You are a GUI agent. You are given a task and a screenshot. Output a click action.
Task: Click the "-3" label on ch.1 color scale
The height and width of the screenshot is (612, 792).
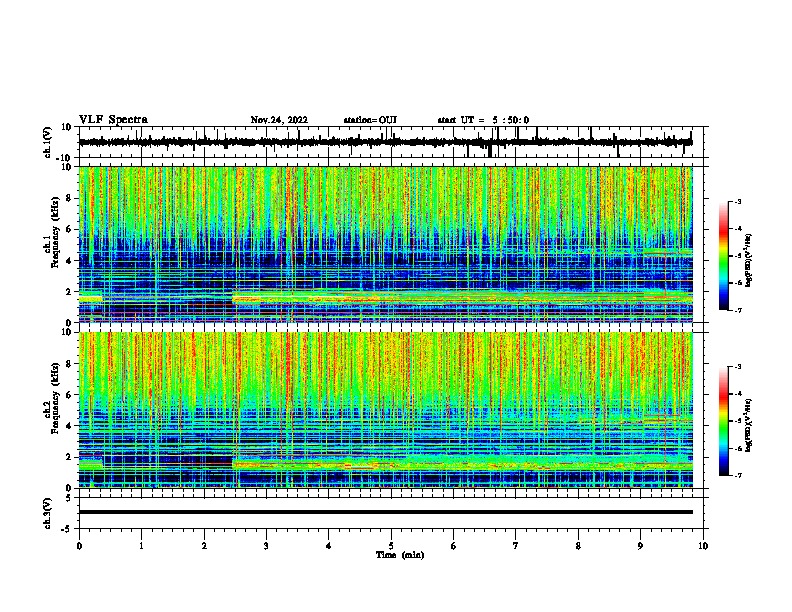[x=737, y=201]
